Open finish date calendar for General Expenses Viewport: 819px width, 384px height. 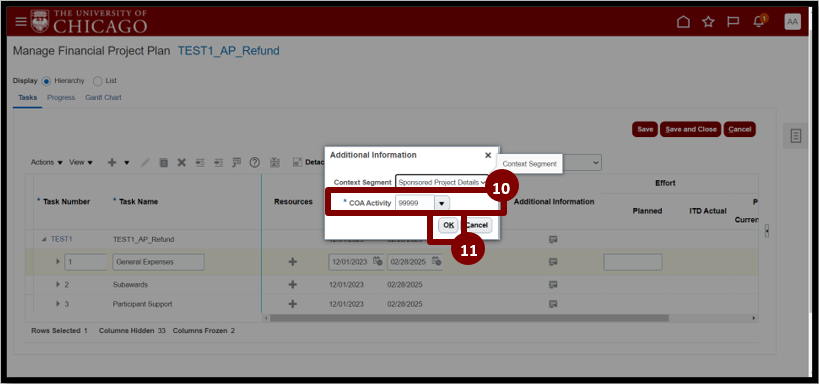(437, 262)
